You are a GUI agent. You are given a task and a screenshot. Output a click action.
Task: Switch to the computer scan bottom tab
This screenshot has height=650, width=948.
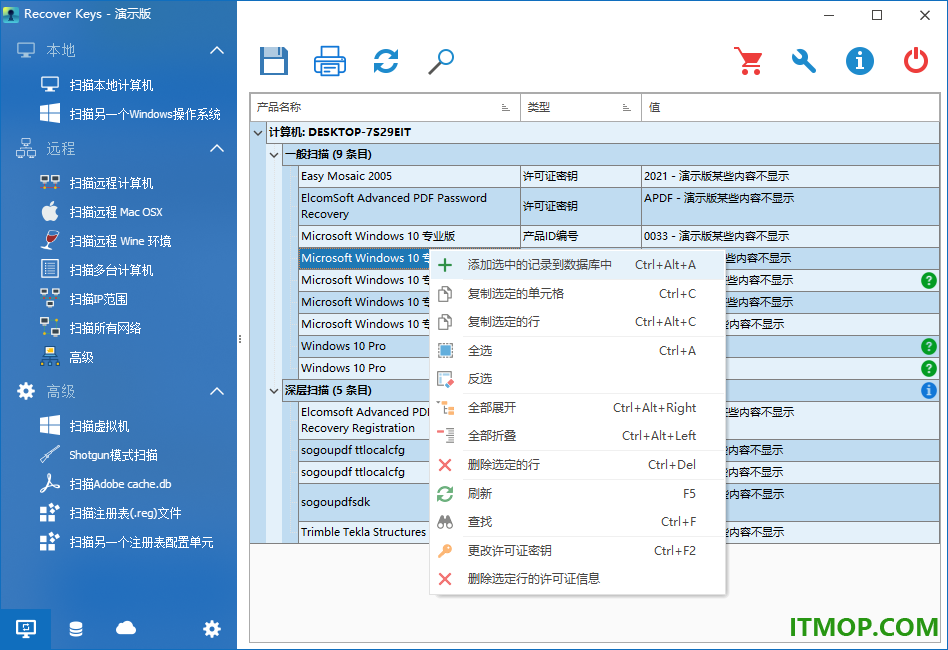tap(25, 629)
